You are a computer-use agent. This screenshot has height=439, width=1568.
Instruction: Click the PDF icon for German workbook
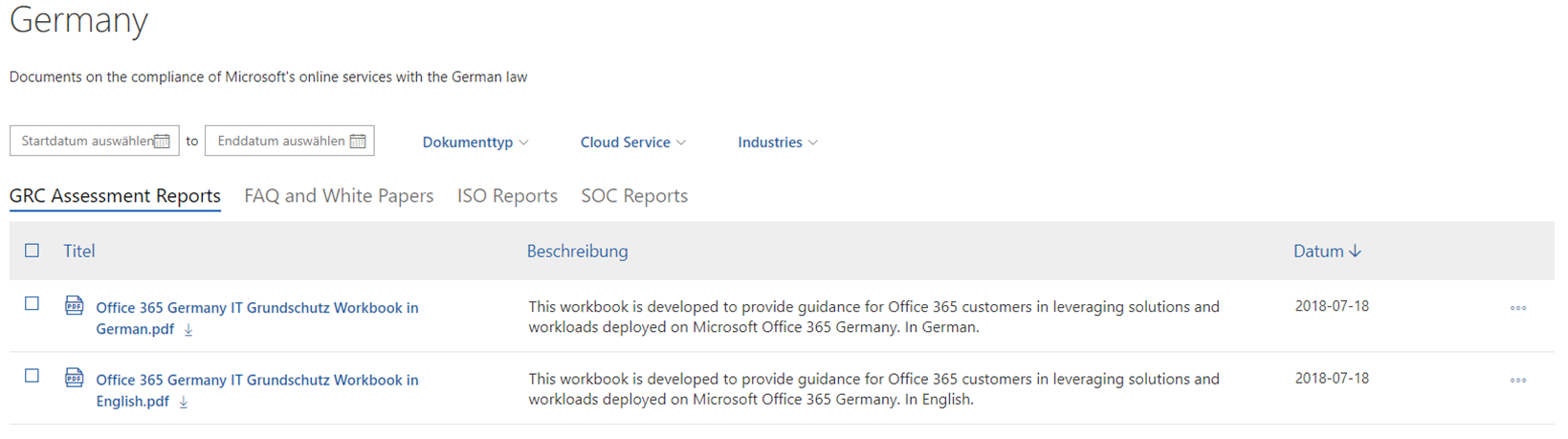click(74, 306)
